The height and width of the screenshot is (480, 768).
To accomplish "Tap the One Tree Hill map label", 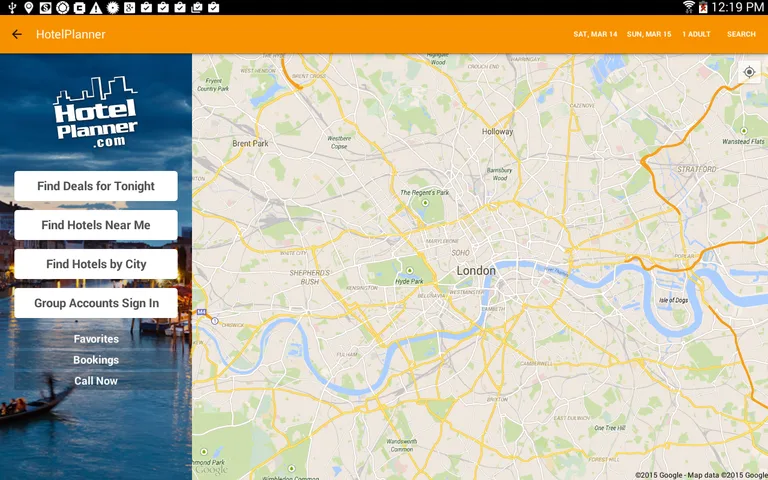I will coord(609,428).
